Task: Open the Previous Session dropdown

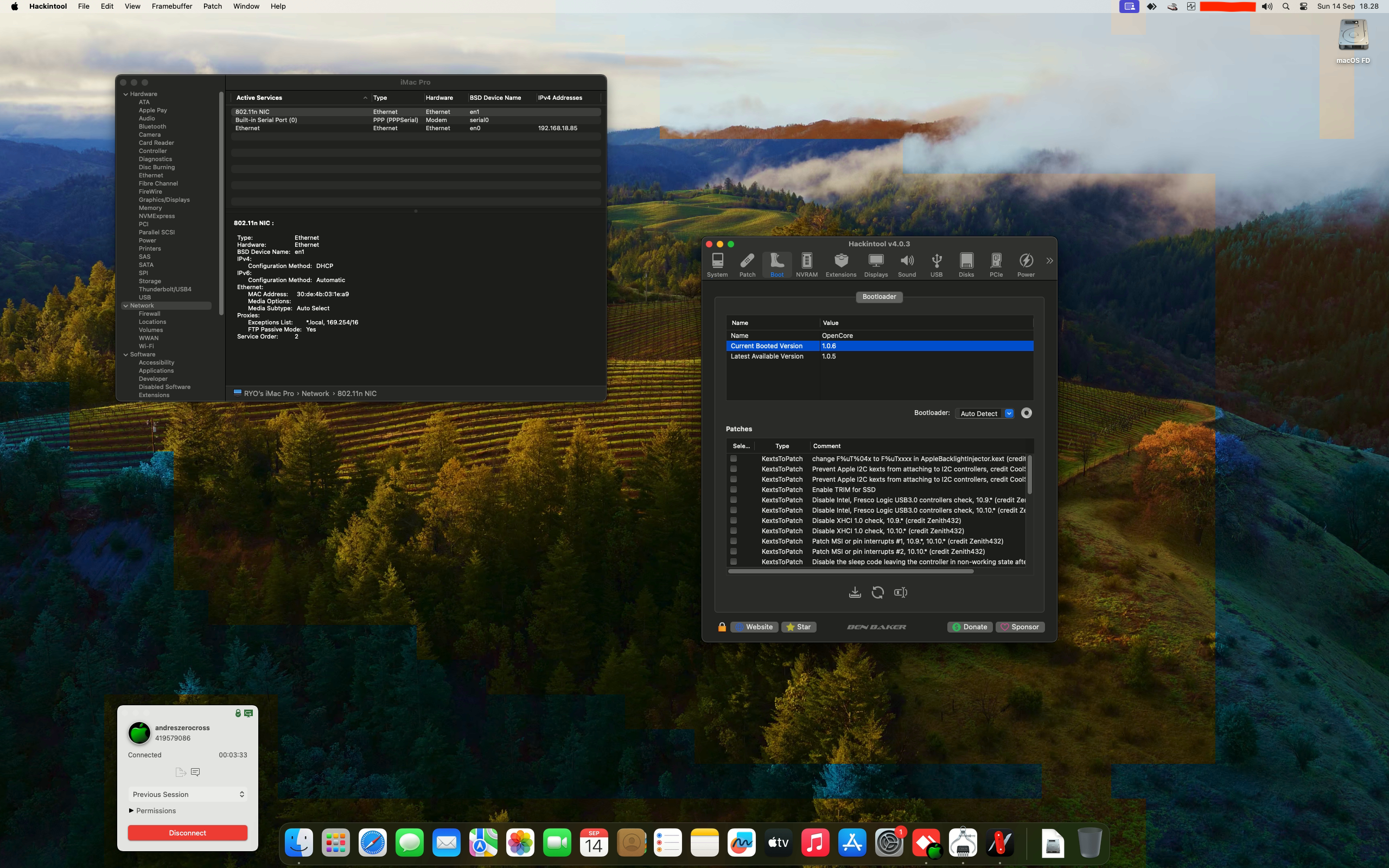Action: click(188, 795)
